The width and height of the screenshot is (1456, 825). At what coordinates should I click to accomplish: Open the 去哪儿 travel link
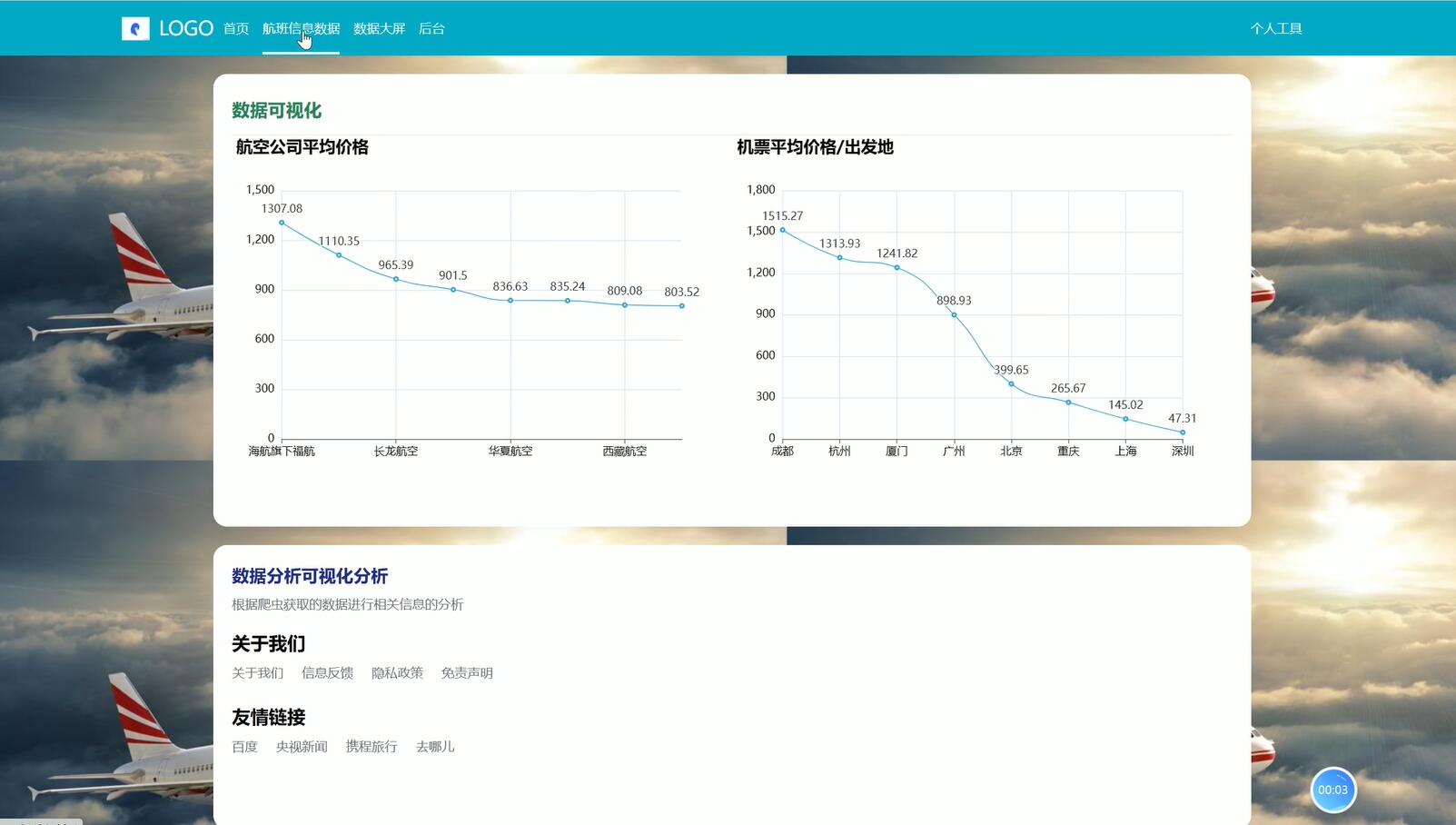[435, 746]
